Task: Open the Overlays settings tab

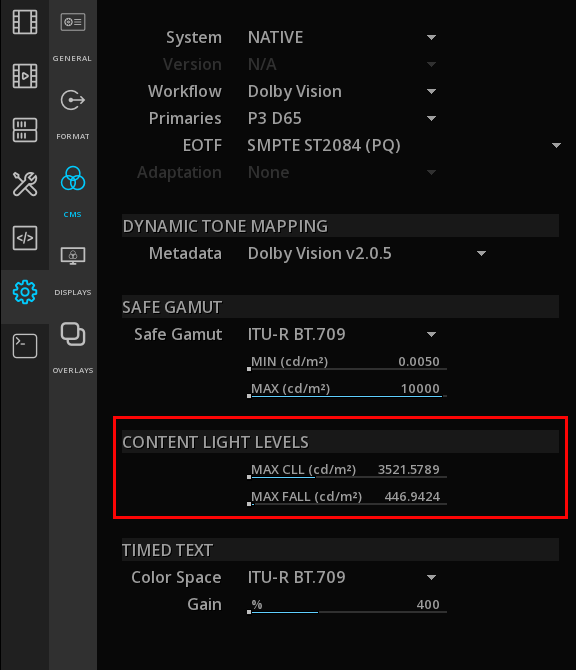Action: pos(73,348)
